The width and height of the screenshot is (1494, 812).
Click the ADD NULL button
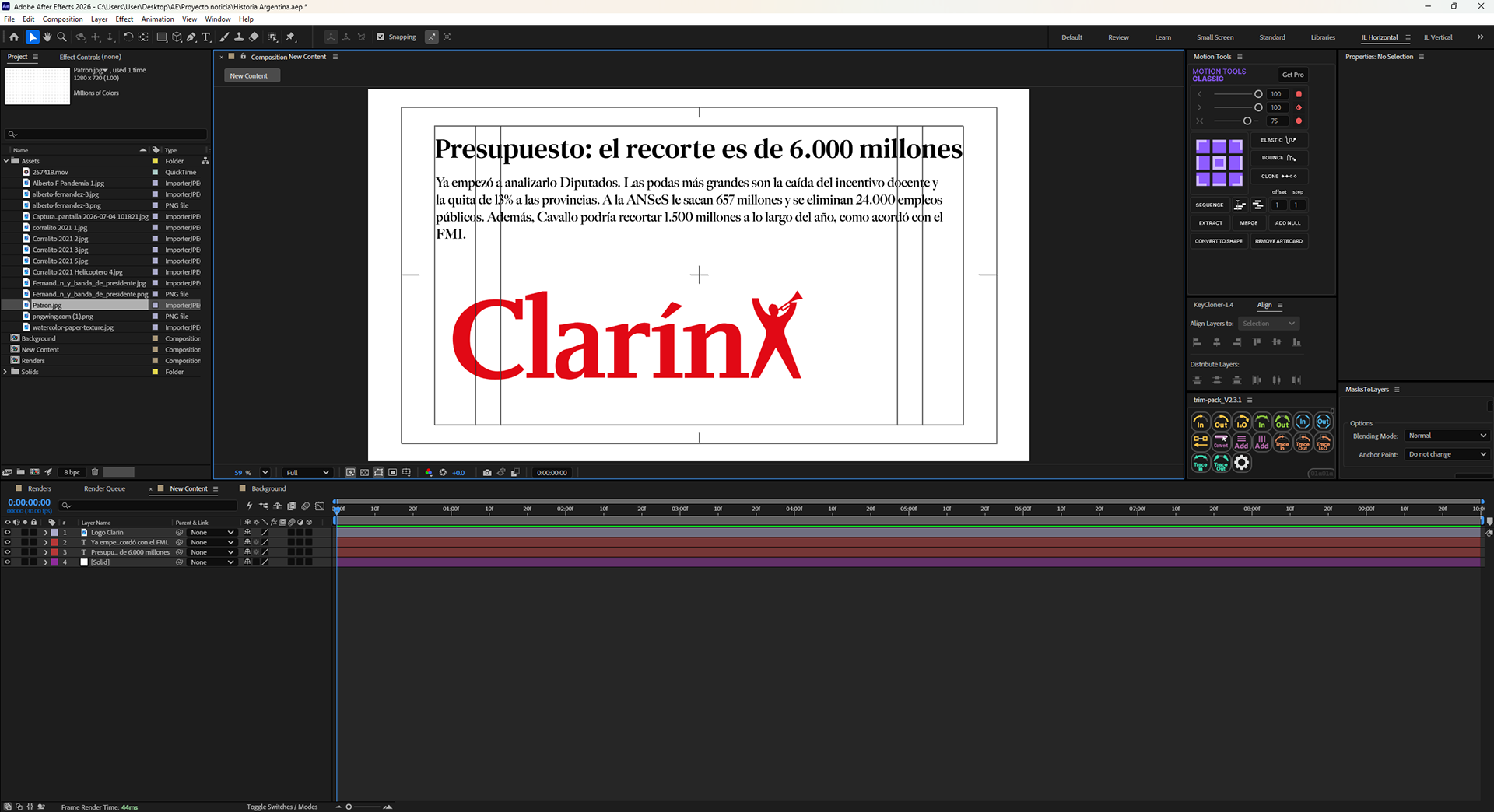(1287, 223)
